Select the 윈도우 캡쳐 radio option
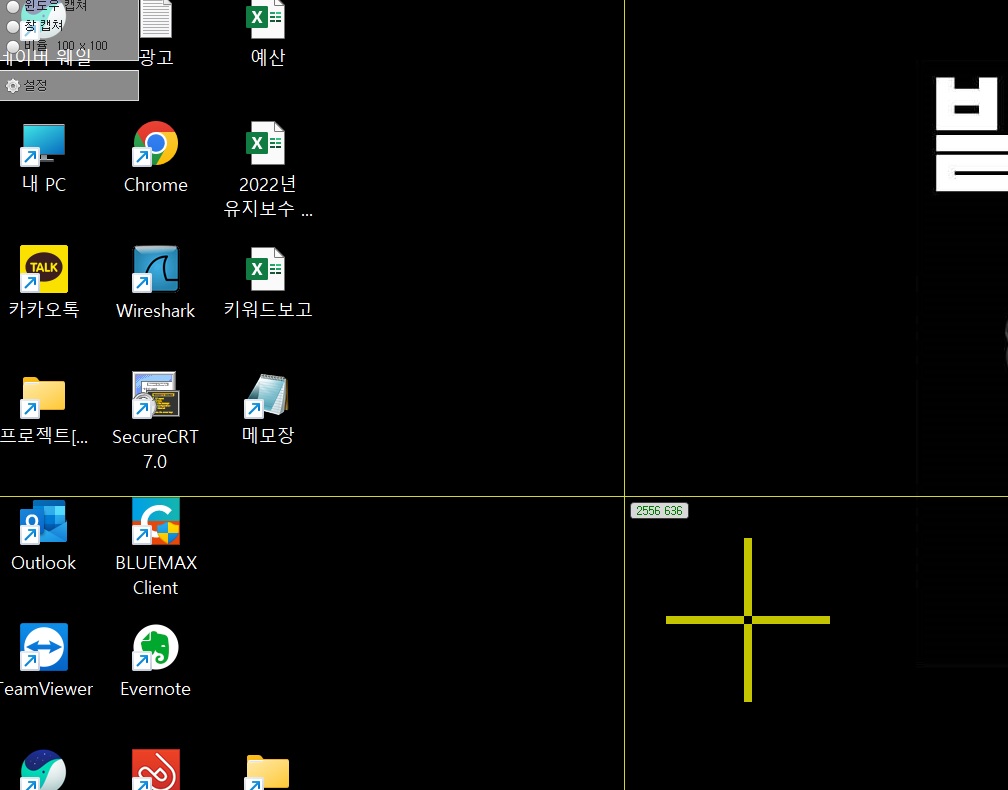The width and height of the screenshot is (1008, 790). point(13,7)
